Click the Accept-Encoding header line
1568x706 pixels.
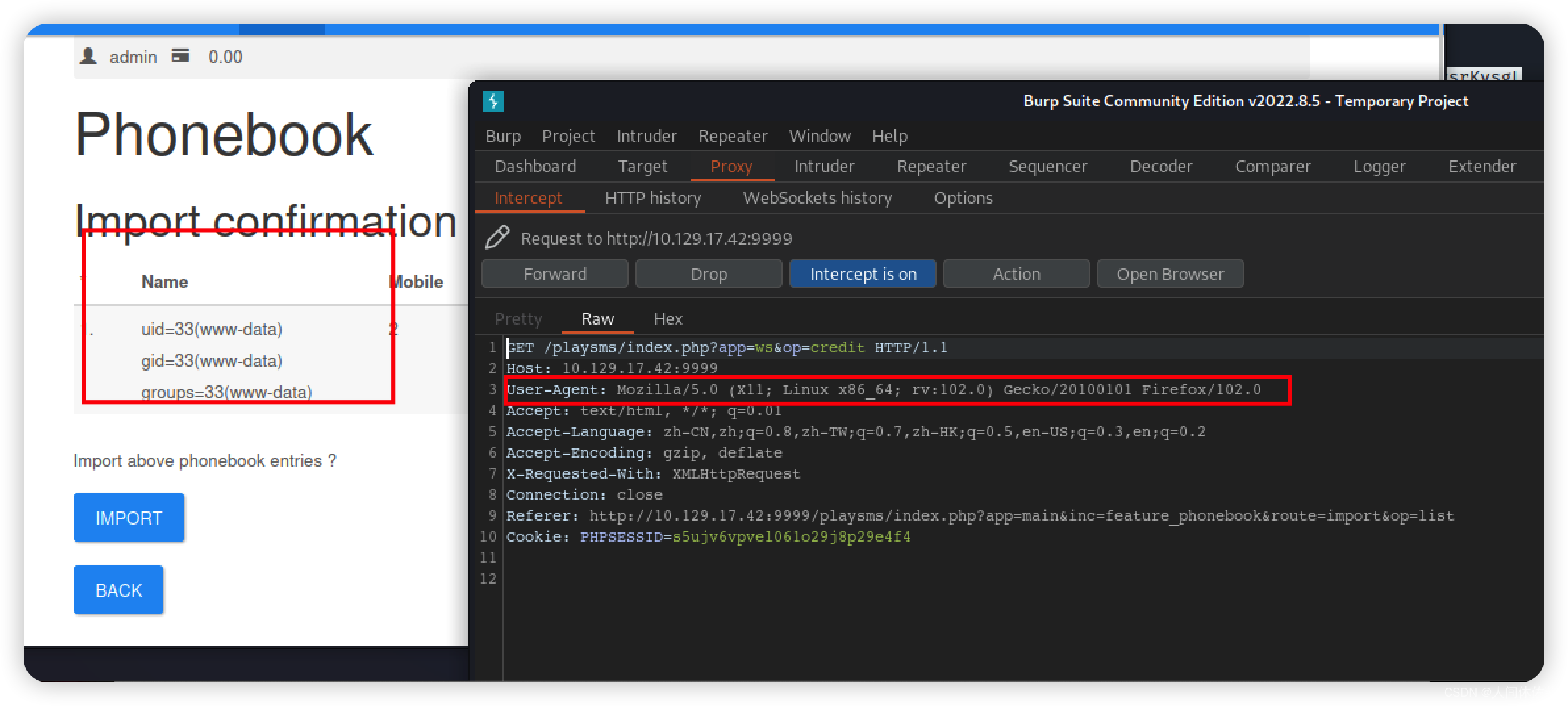pos(644,452)
